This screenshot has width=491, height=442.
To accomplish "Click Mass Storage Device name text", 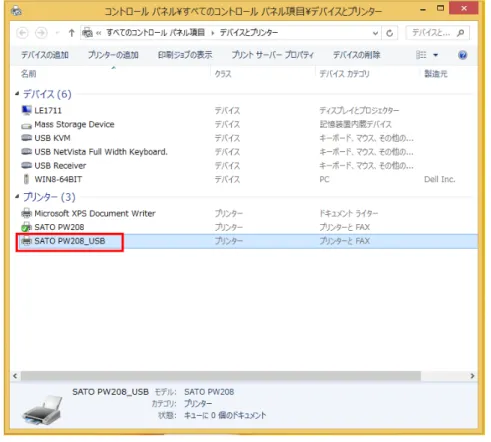I will click(x=74, y=124).
